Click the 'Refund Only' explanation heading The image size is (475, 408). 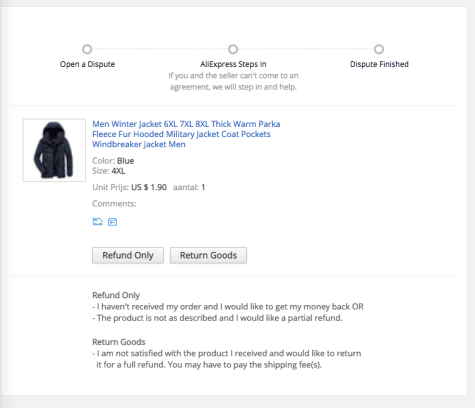116,295
